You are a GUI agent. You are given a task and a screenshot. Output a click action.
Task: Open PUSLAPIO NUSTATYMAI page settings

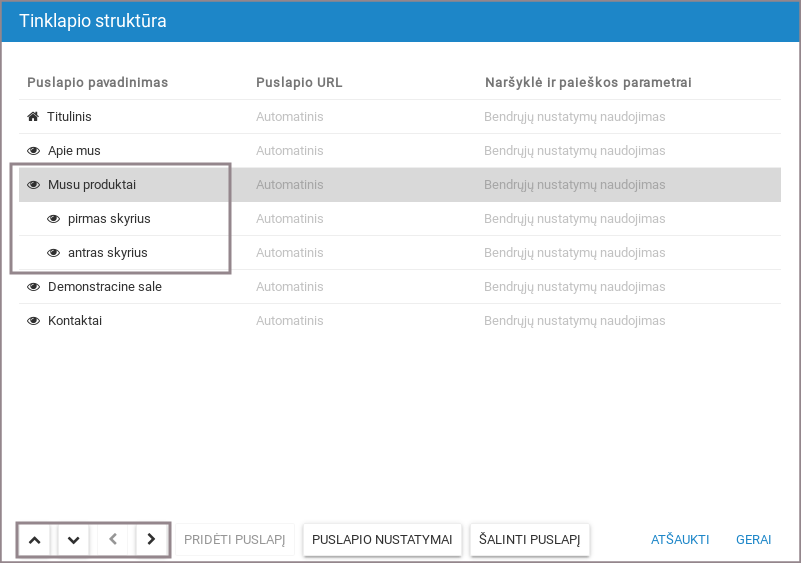pos(382,540)
